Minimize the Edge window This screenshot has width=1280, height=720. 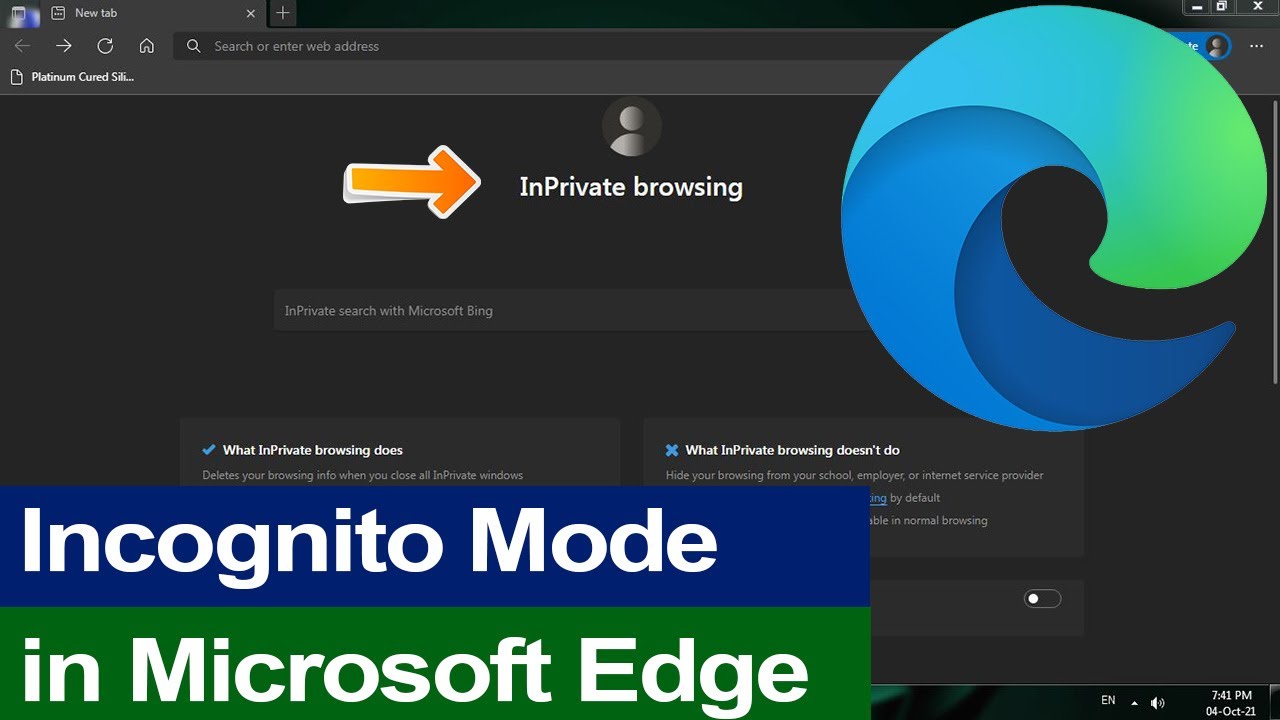[x=1197, y=7]
